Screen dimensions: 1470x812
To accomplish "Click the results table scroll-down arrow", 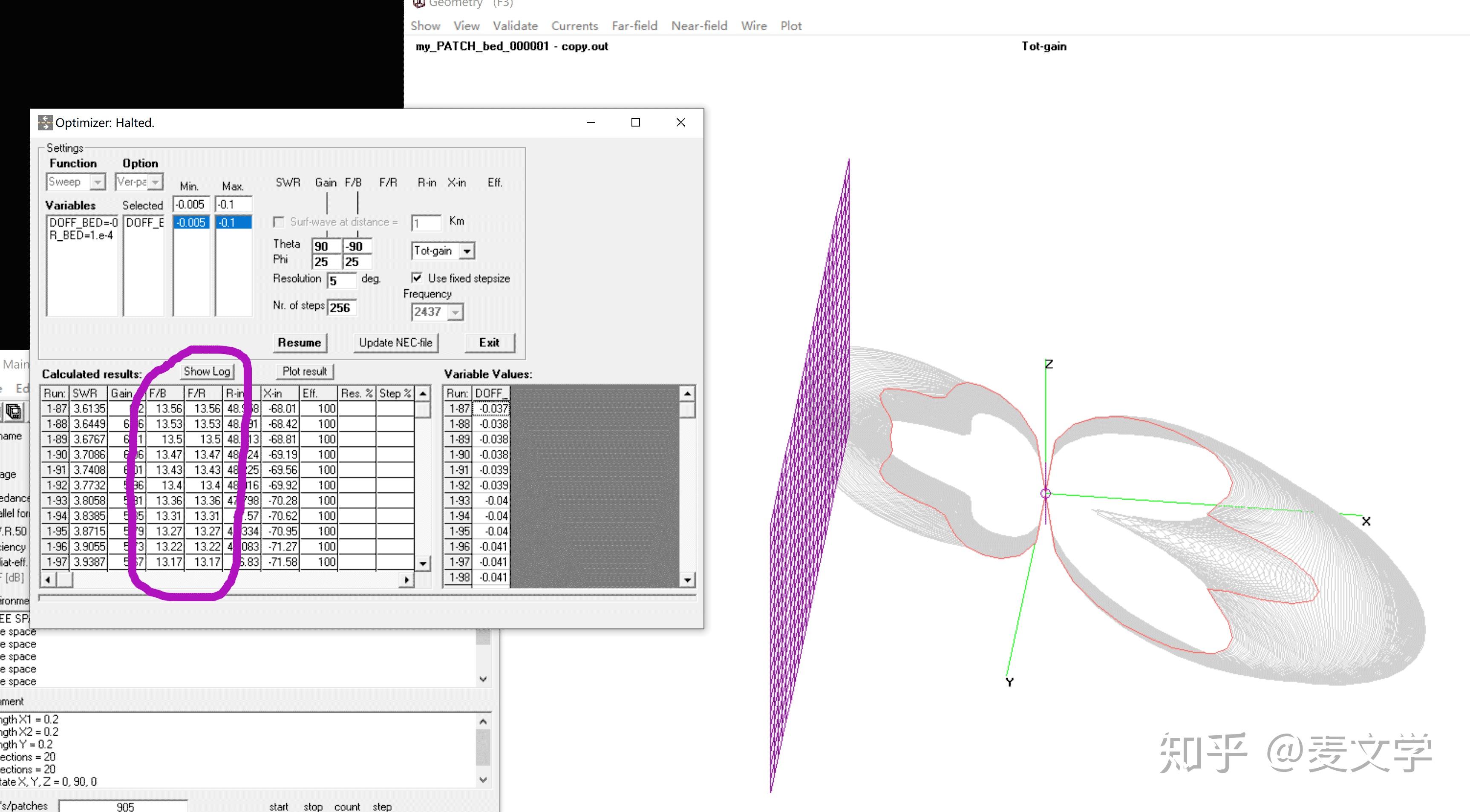I will click(423, 563).
